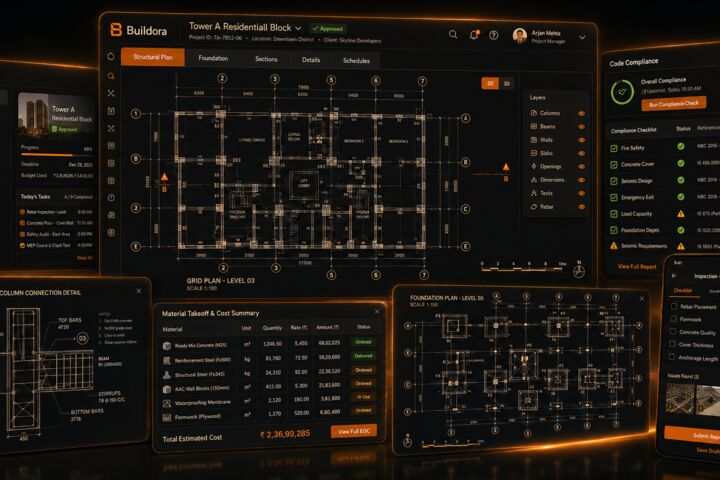
Task: Click the Dimensions layer icon
Action: point(534,180)
